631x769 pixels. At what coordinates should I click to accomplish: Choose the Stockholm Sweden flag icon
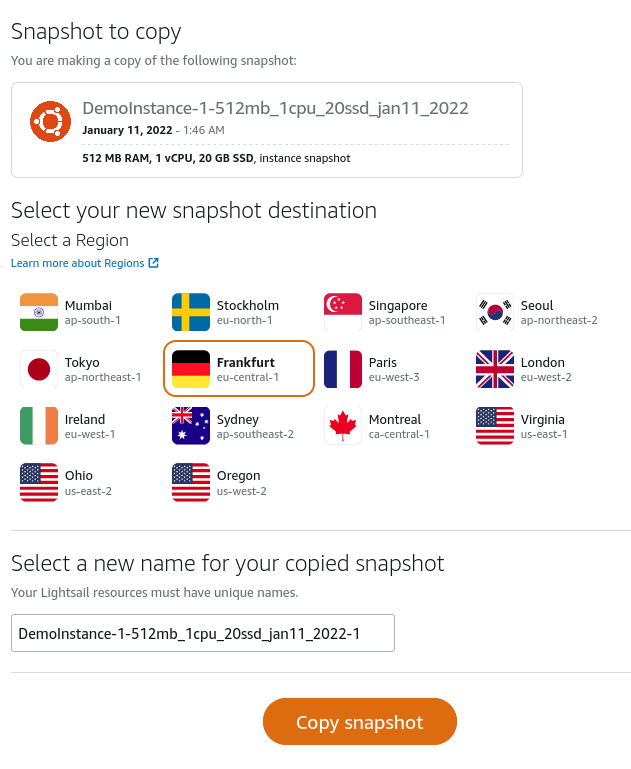point(191,312)
